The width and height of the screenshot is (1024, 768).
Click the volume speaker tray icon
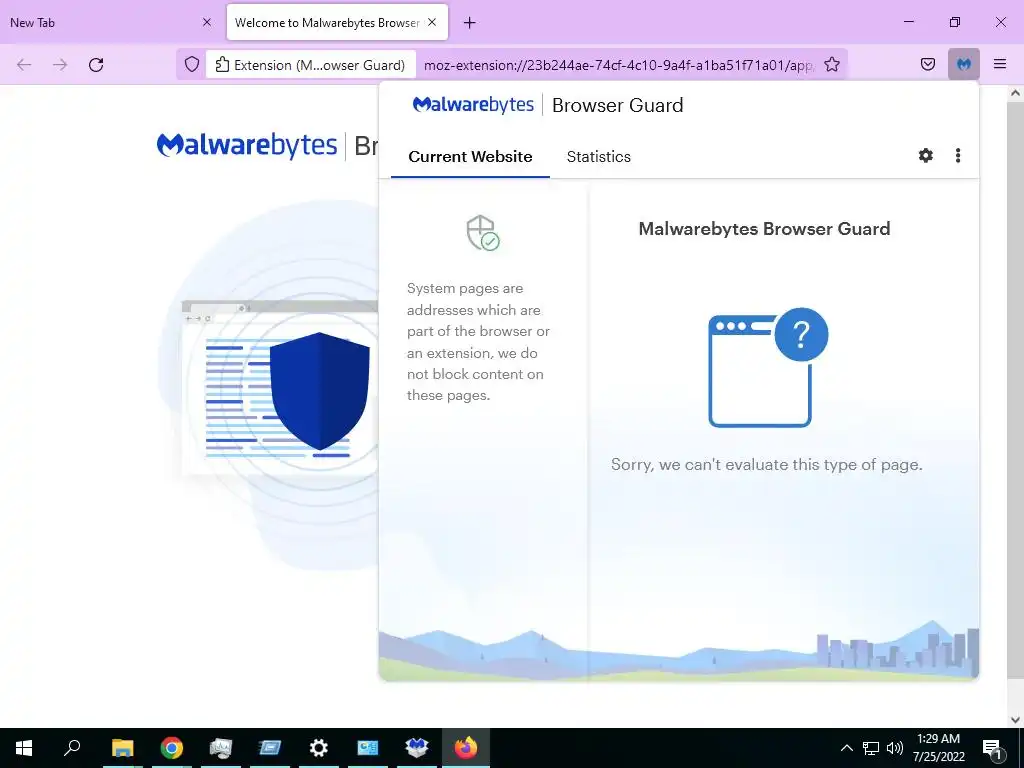coord(895,748)
